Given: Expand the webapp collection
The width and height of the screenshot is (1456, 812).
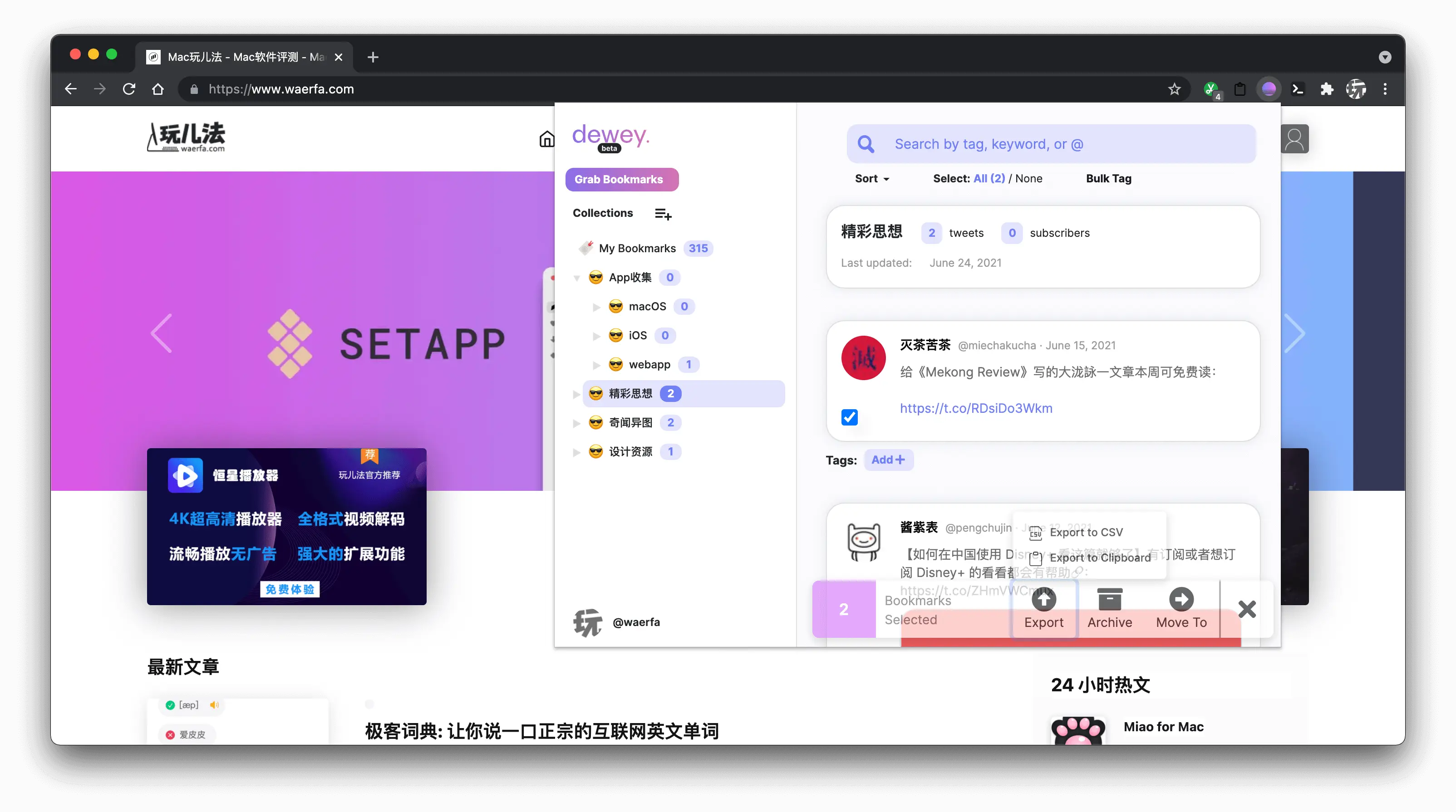Looking at the screenshot, I should click(596, 365).
